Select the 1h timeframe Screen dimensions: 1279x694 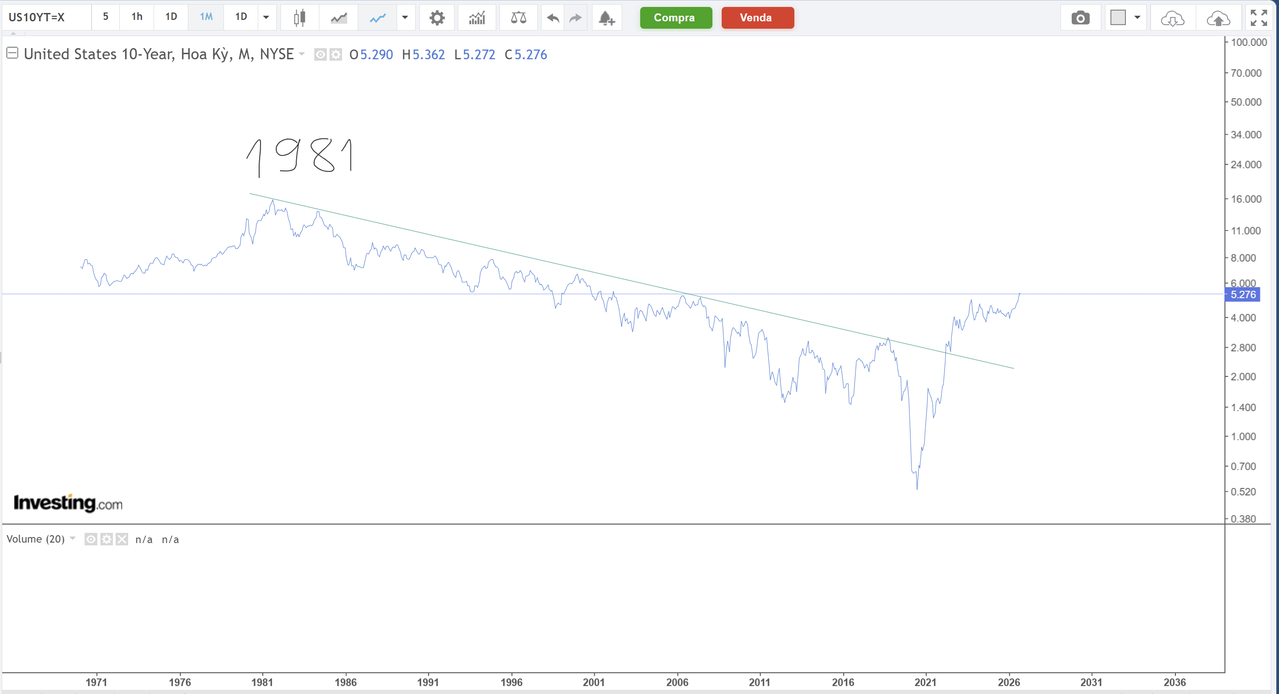coord(137,17)
